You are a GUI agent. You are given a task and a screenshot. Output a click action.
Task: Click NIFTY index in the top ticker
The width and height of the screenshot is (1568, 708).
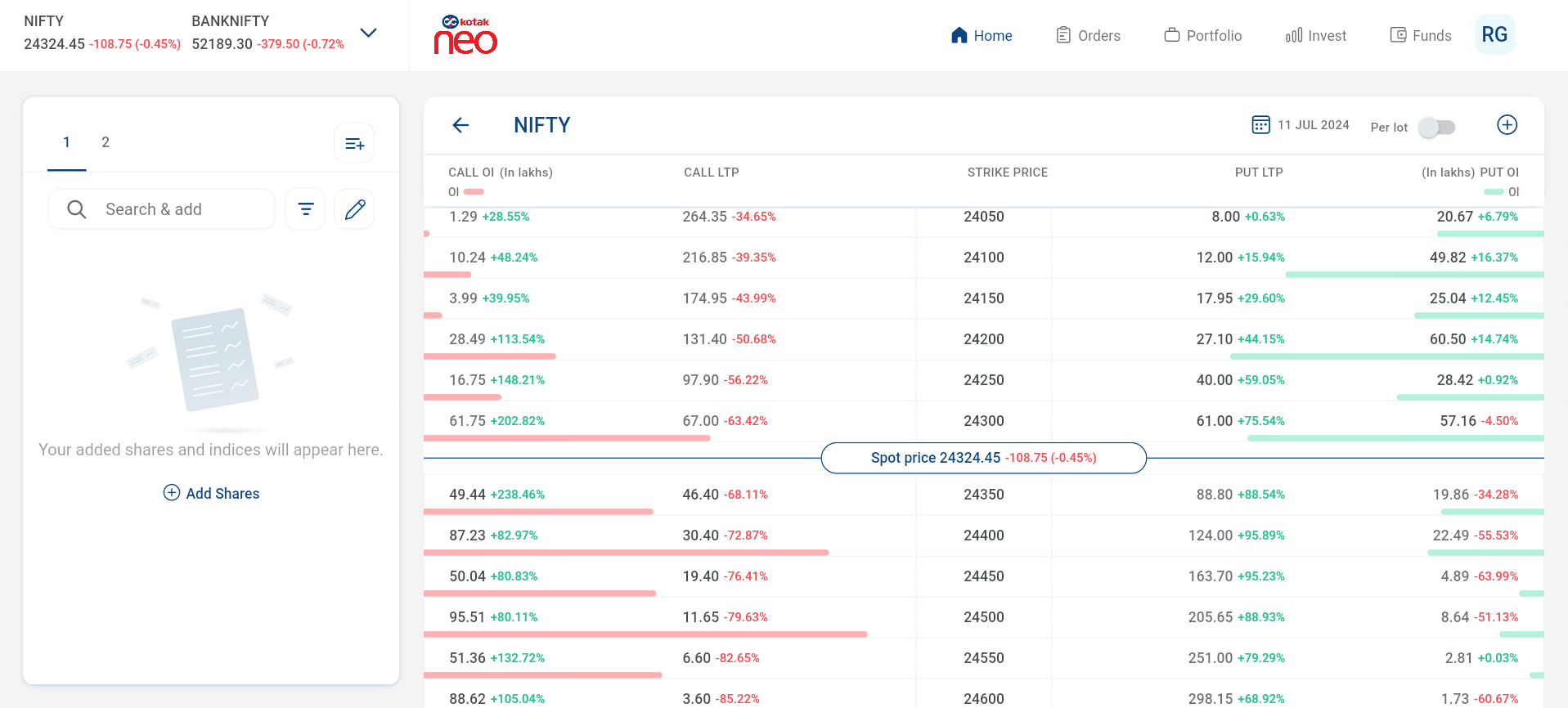point(102,33)
